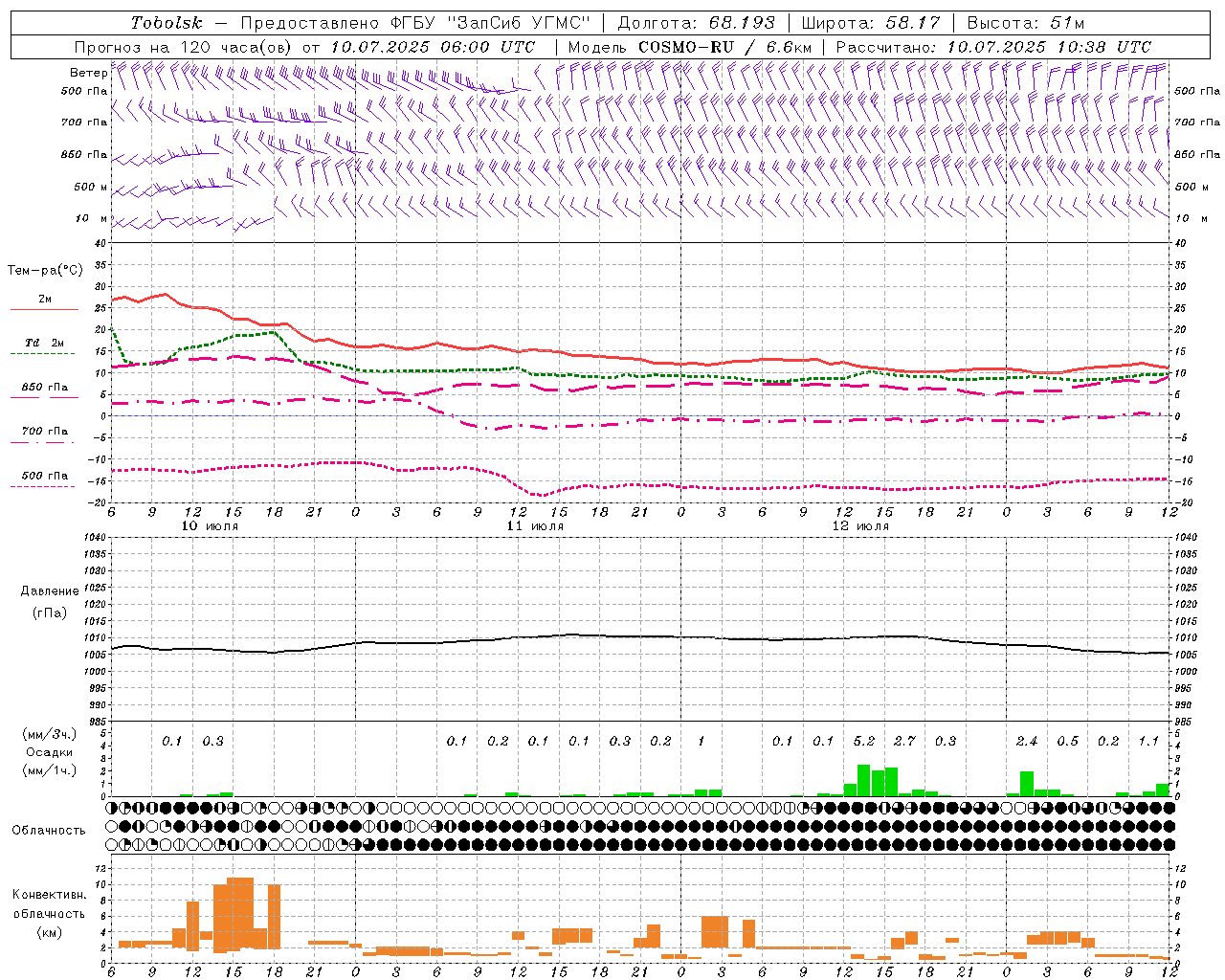1225x980 pixels.
Task: Click the Конвективн. облачность panel label
Action: [x=49, y=913]
